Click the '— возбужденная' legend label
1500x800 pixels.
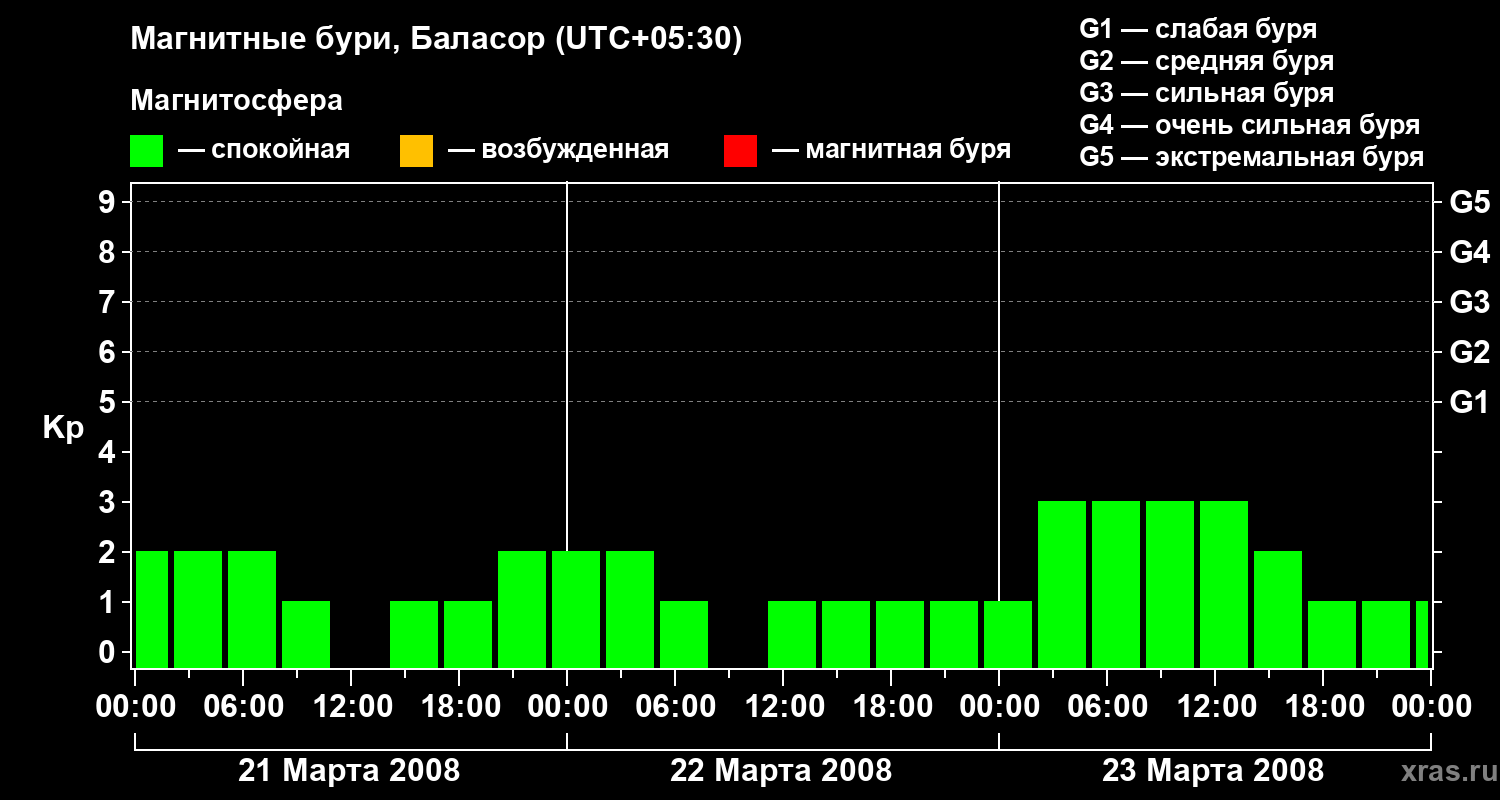[558, 150]
